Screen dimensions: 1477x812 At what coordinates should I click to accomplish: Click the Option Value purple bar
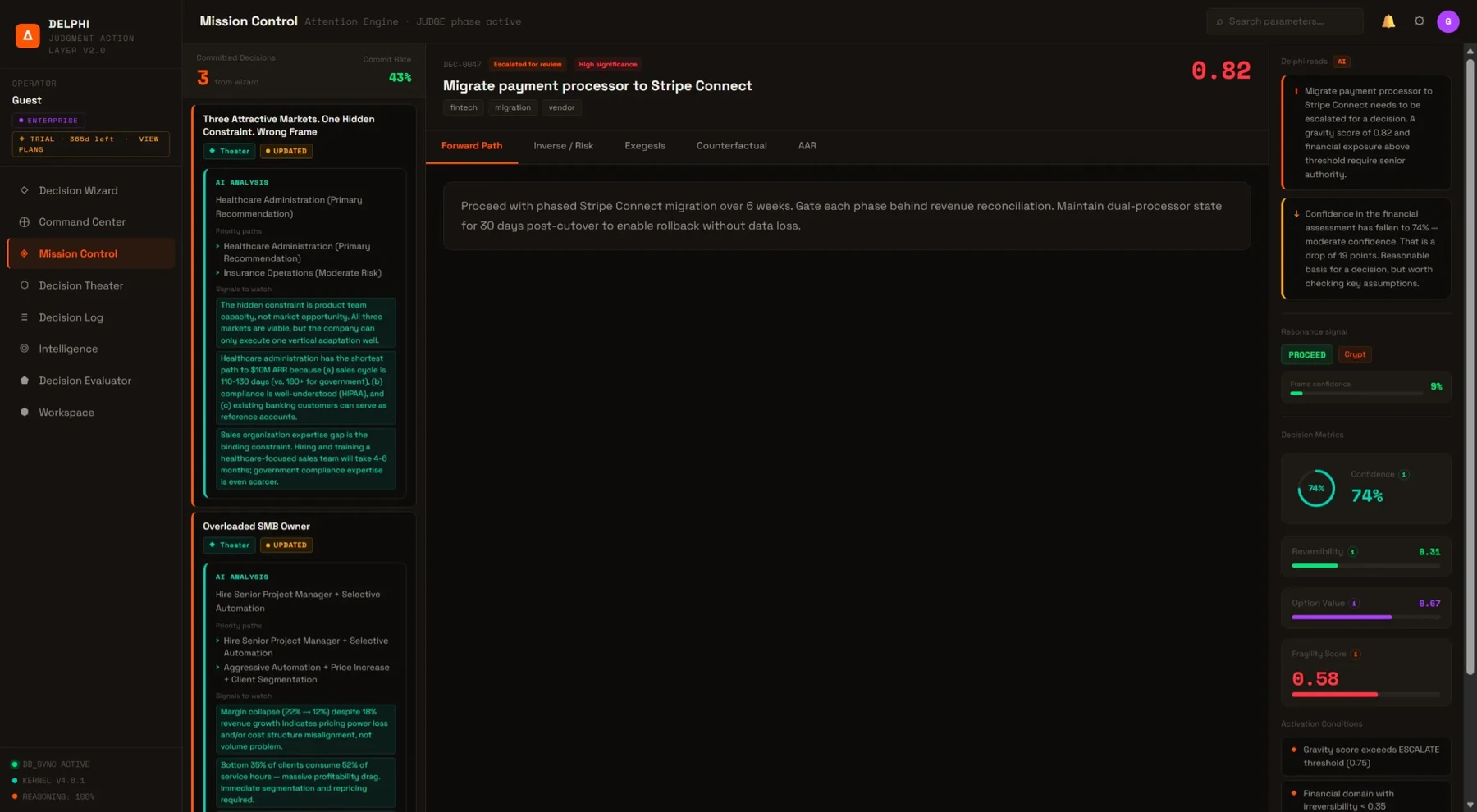[x=1342, y=618]
